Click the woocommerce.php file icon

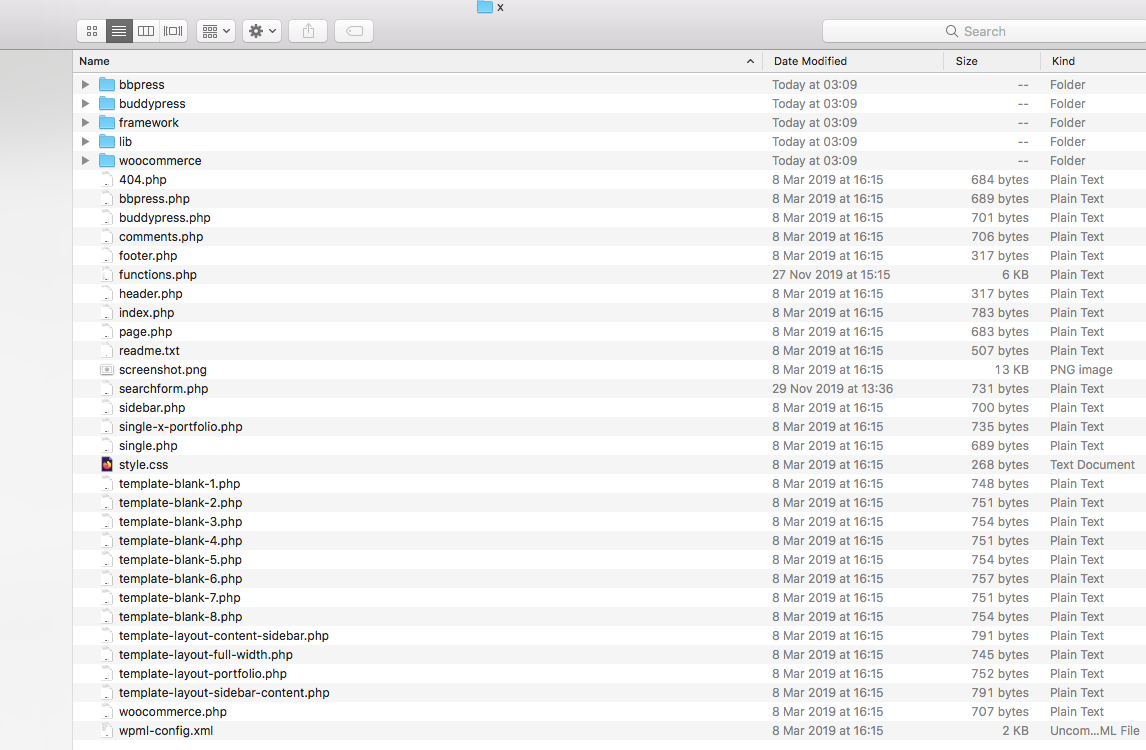coord(107,712)
